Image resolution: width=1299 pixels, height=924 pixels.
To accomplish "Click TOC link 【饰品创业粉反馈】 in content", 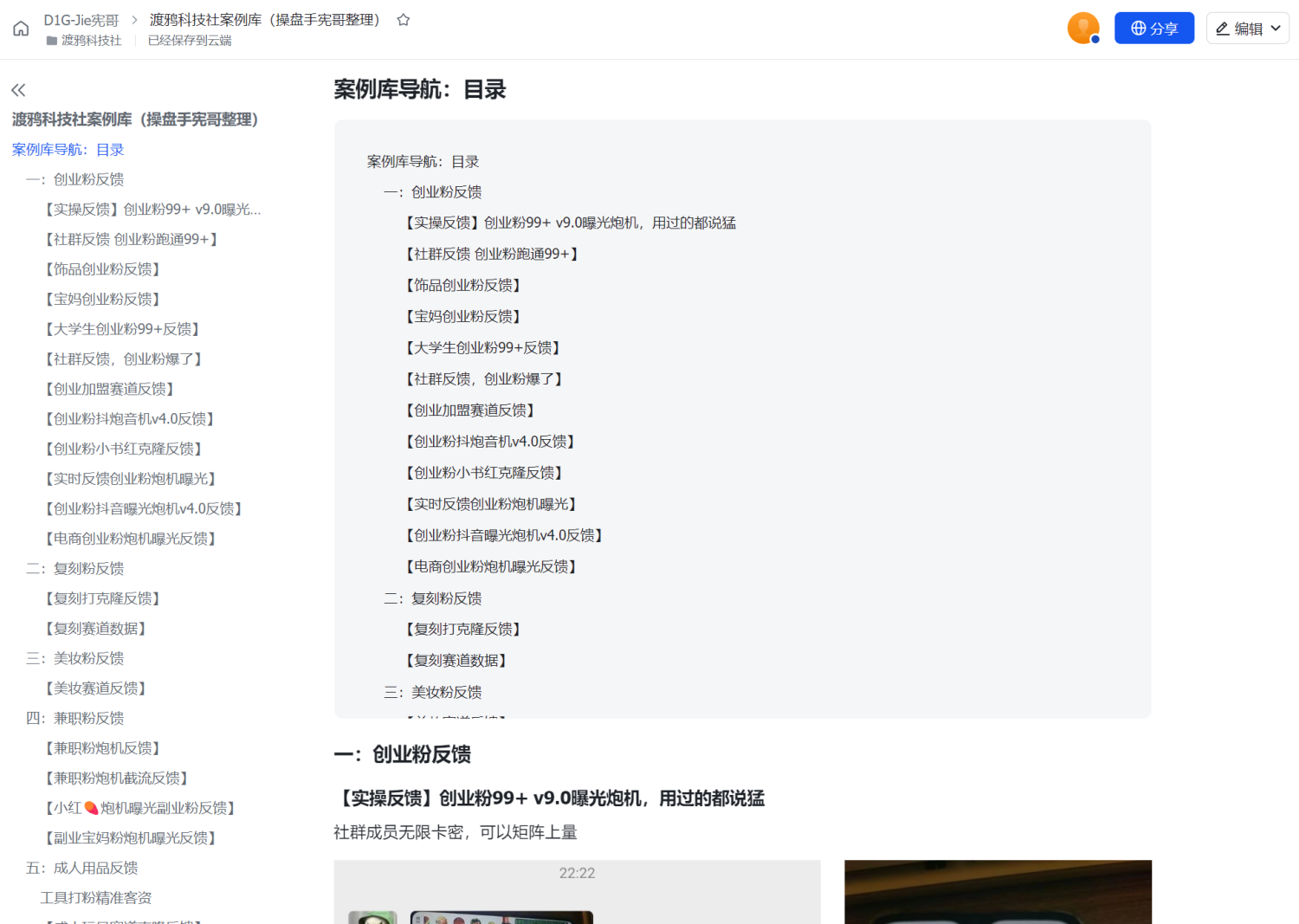I will coord(463,286).
